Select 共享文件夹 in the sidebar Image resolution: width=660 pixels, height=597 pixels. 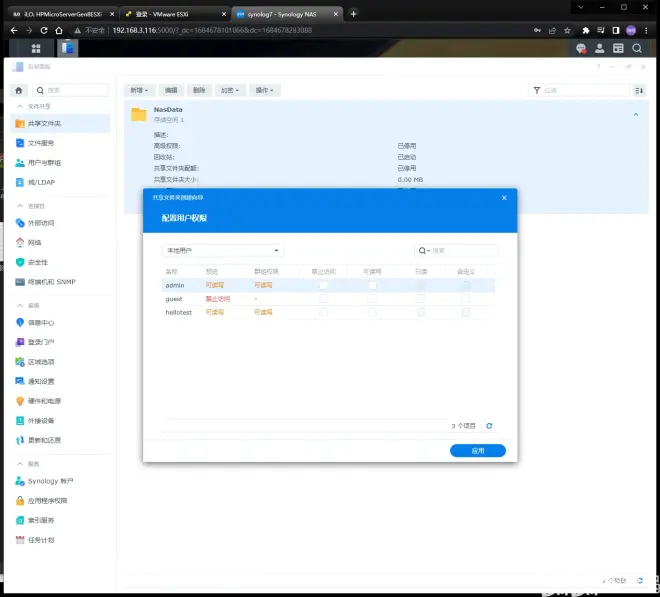pyautogui.click(x=59, y=123)
